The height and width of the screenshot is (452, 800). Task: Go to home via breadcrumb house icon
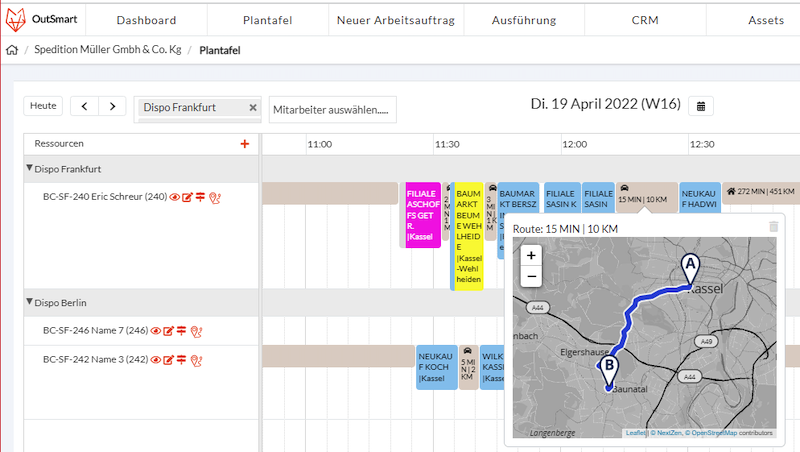coord(12,50)
